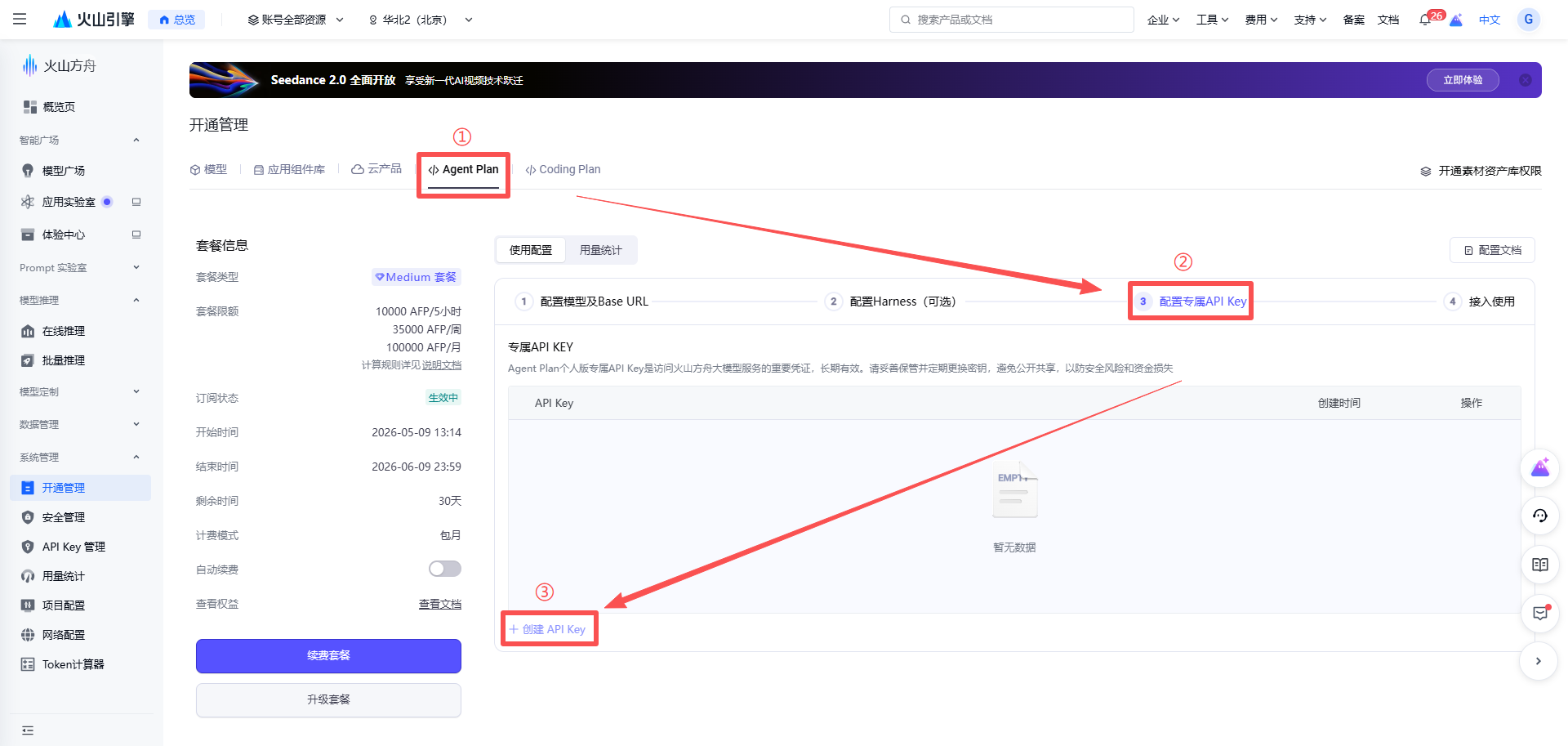Image resolution: width=1568 pixels, height=746 pixels.
Task: Go to step 4 接入使用
Action: click(1480, 302)
